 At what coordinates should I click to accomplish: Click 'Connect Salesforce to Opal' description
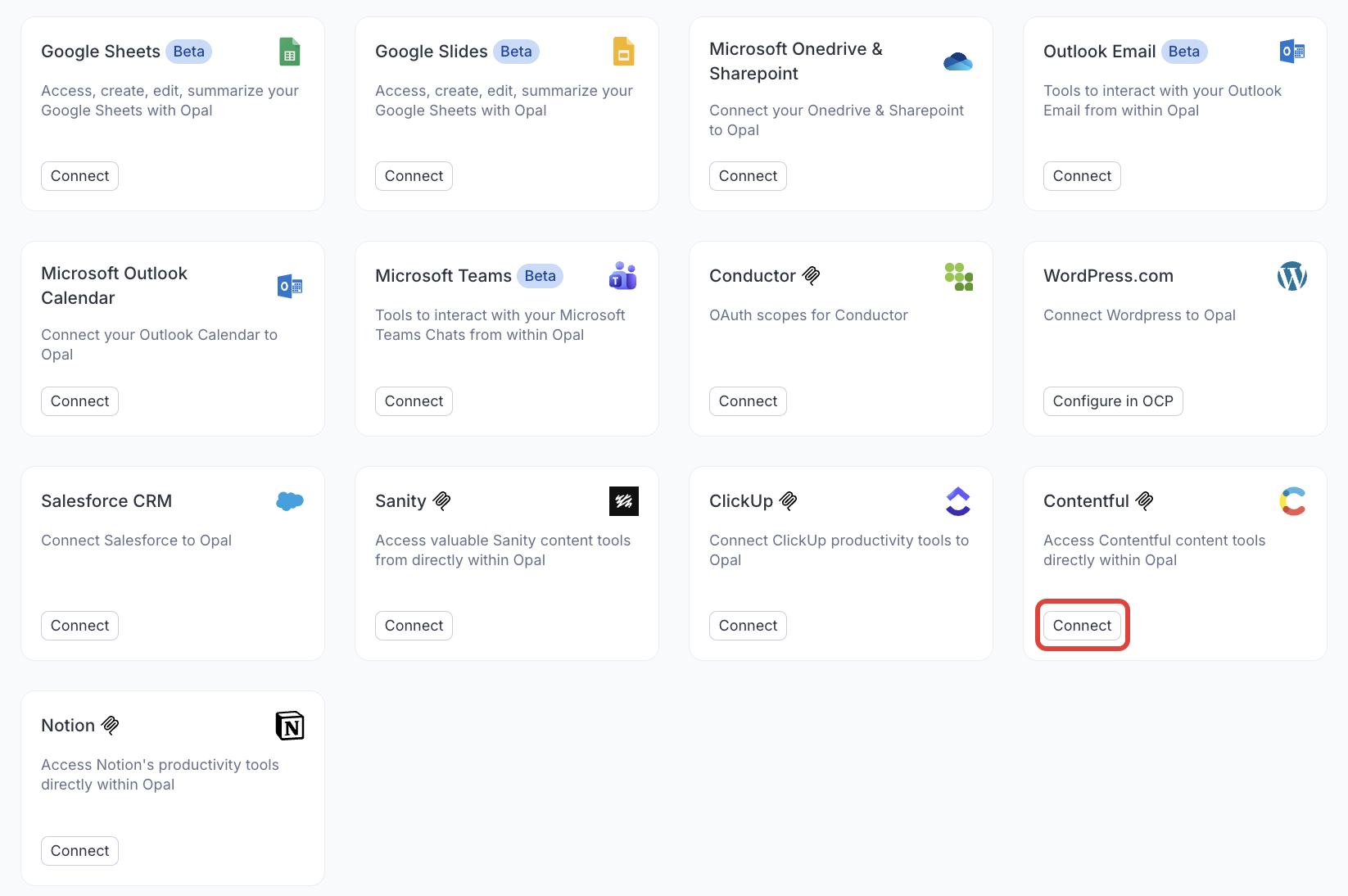click(x=137, y=541)
